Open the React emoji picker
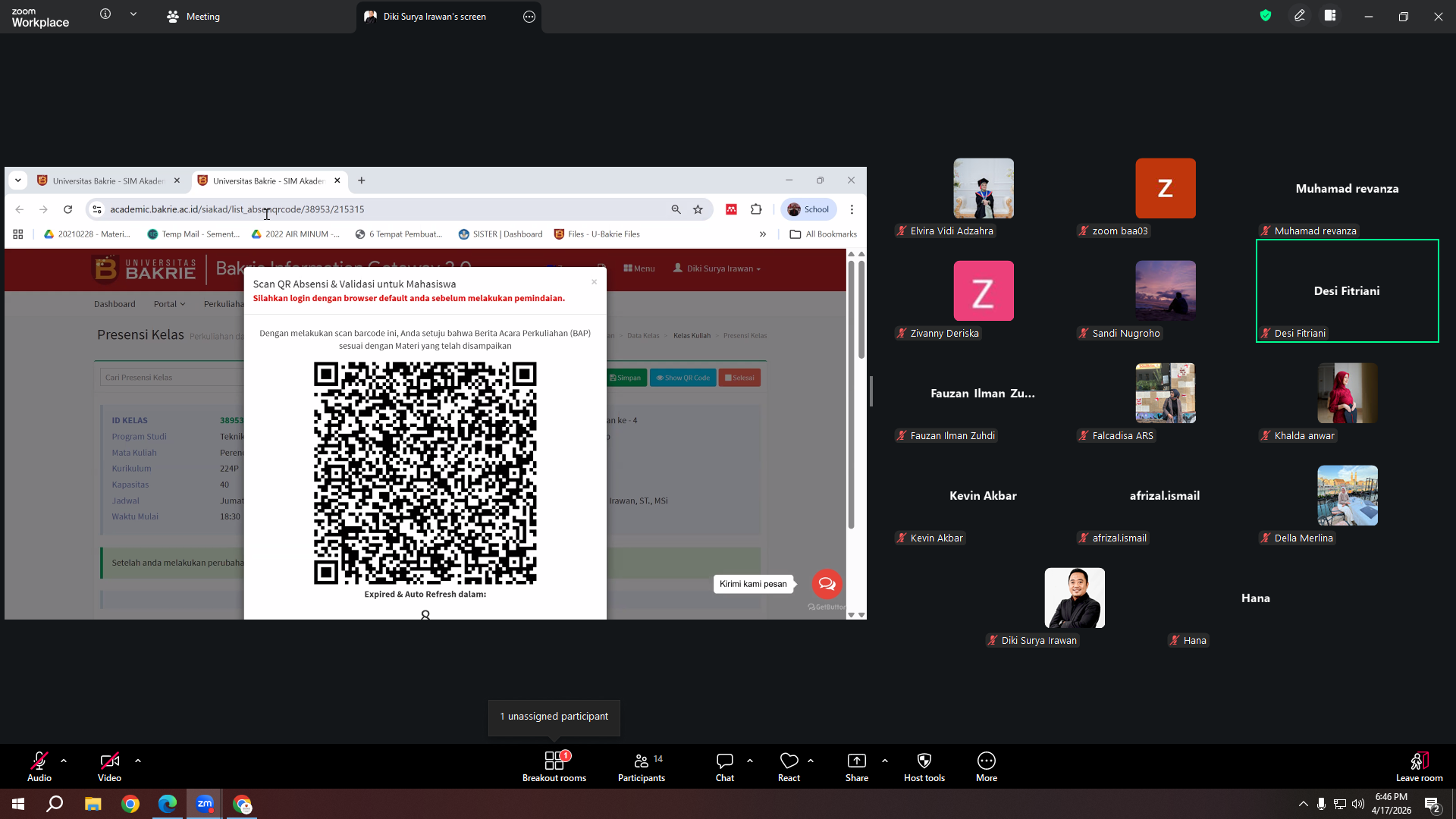The width and height of the screenshot is (1456, 819). click(x=789, y=766)
